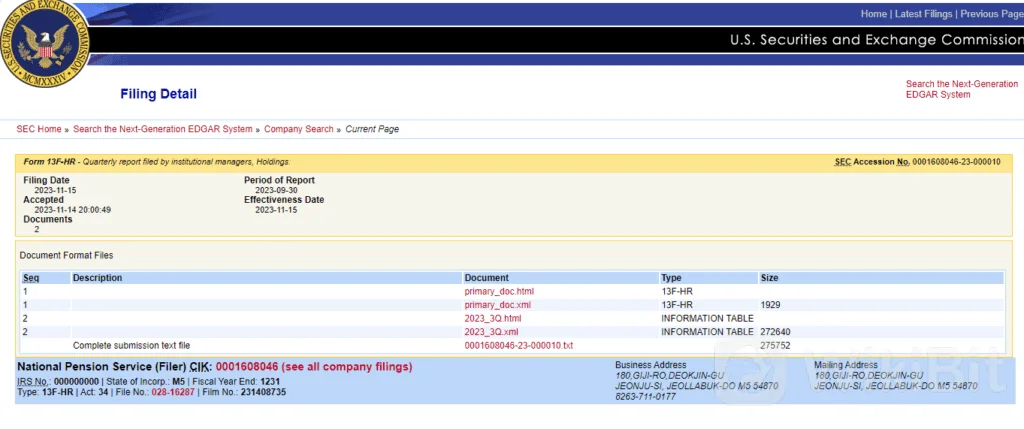The image size is (1024, 429).
Task: Open the Home link in top bar
Action: [x=873, y=14]
